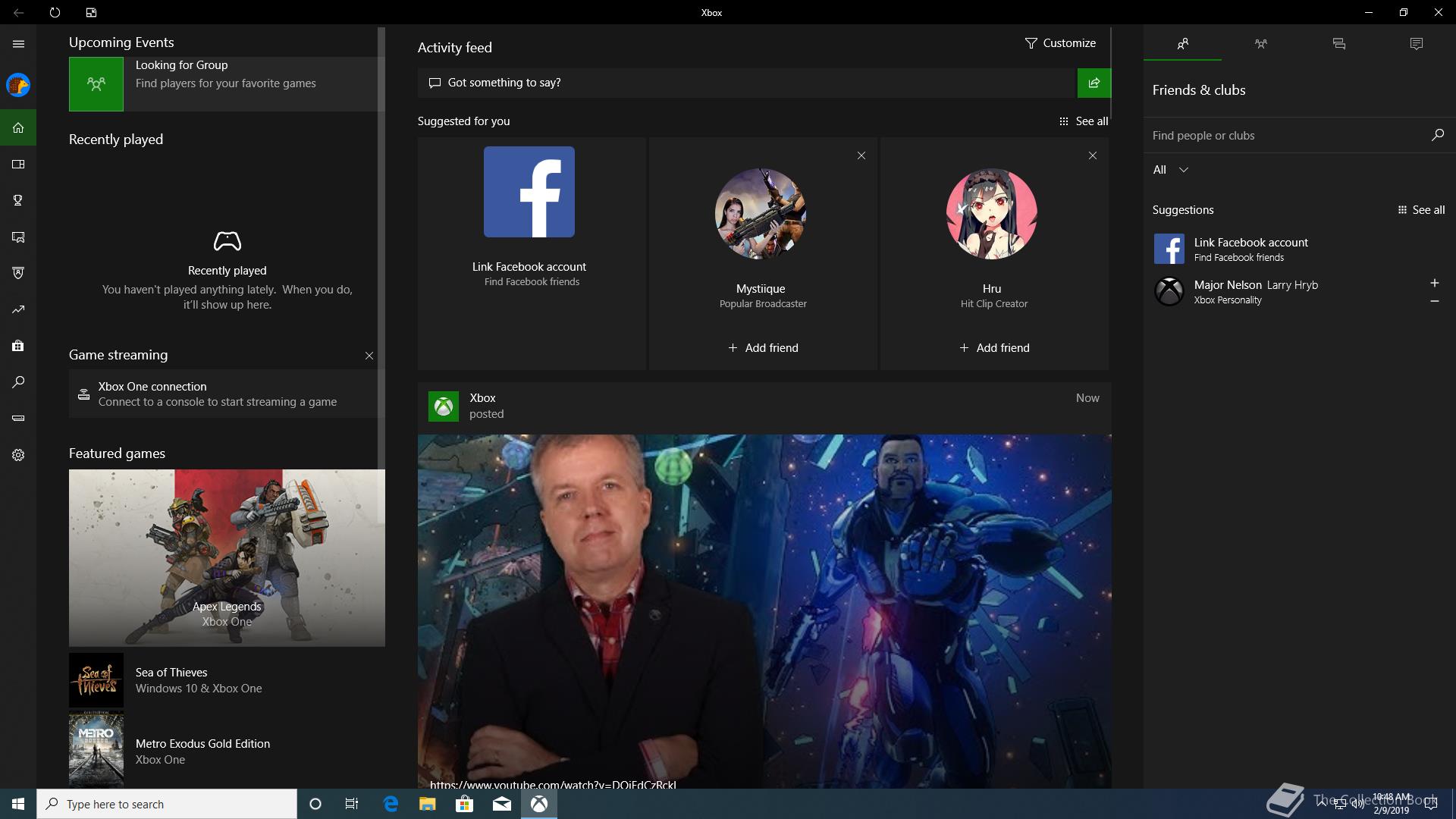The width and height of the screenshot is (1456, 819).
Task: Remove Major Nelson suggestion with minus
Action: coord(1434,301)
